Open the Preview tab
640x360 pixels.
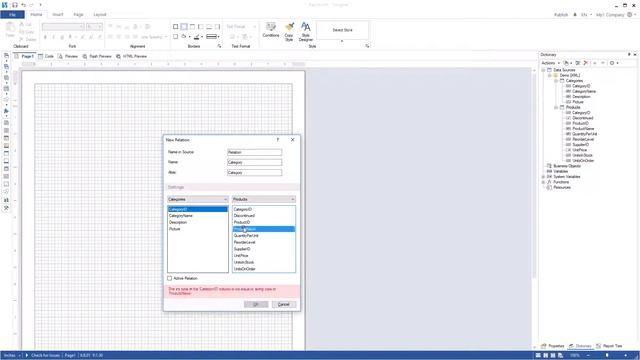click(68, 56)
